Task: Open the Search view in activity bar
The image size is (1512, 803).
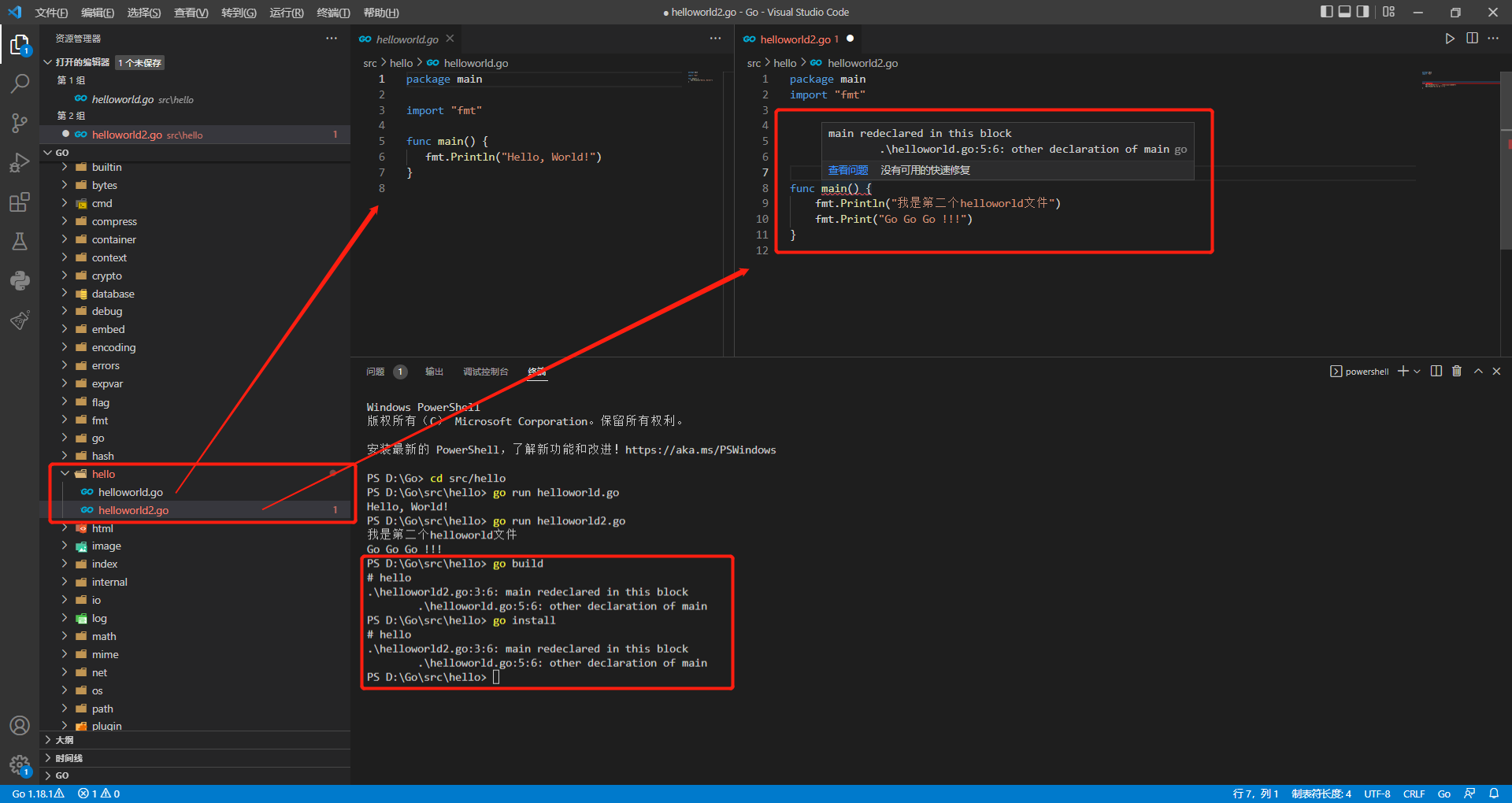Action: point(20,83)
